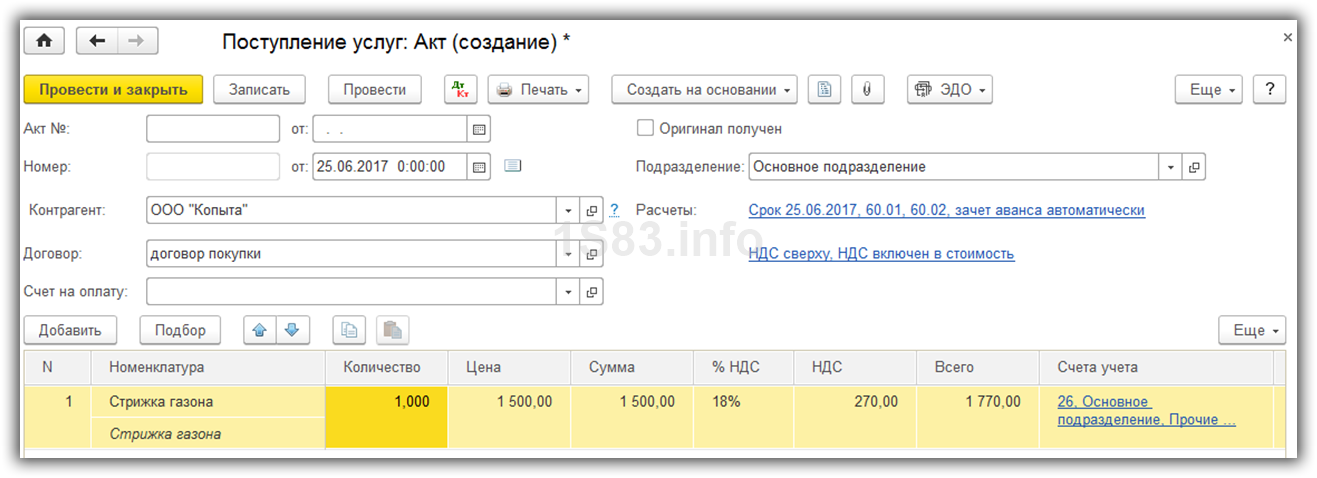
Task: Select the Количество cell with 1,000
Action: click(x=387, y=401)
